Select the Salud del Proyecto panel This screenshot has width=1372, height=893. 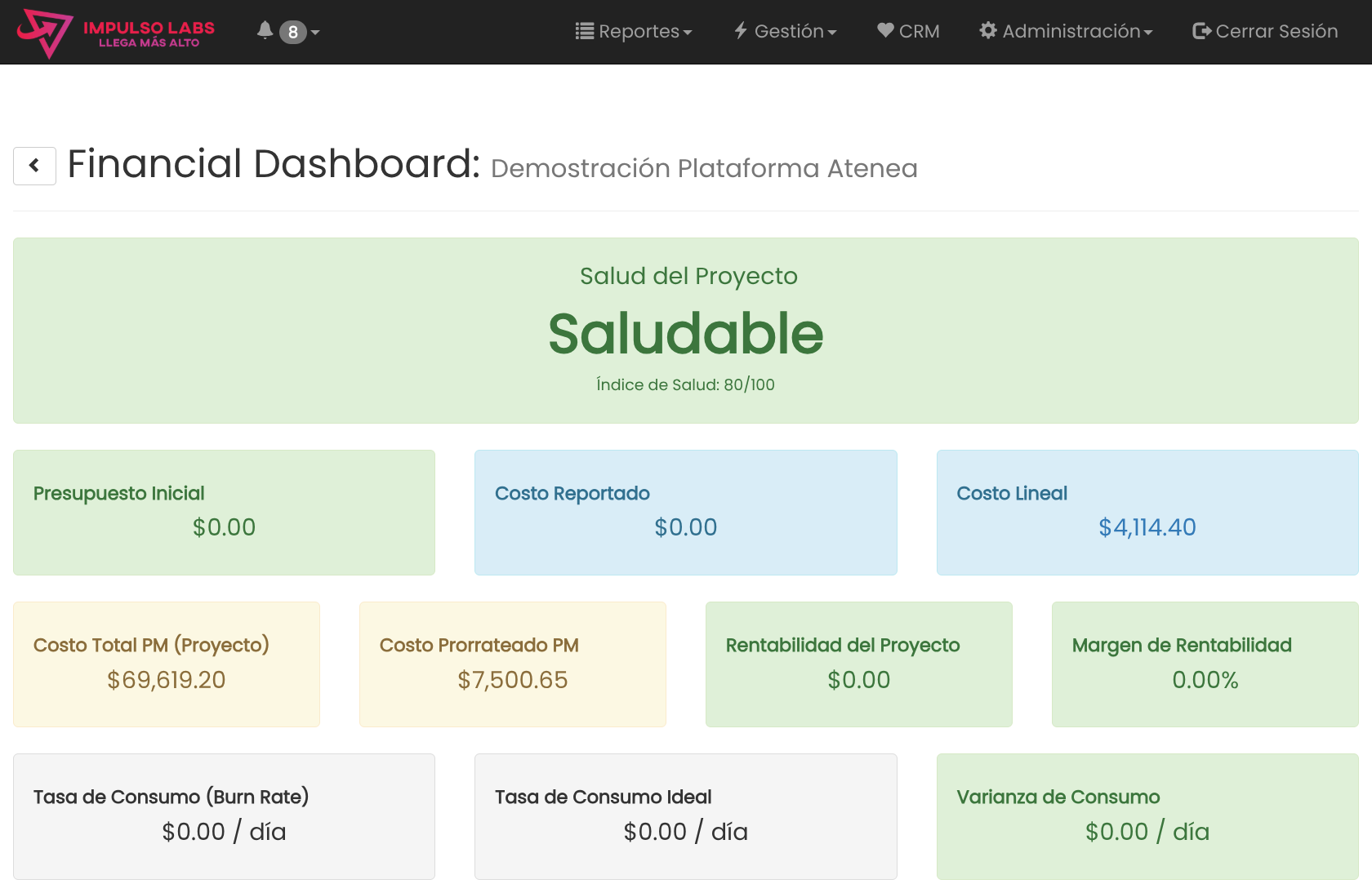685,331
